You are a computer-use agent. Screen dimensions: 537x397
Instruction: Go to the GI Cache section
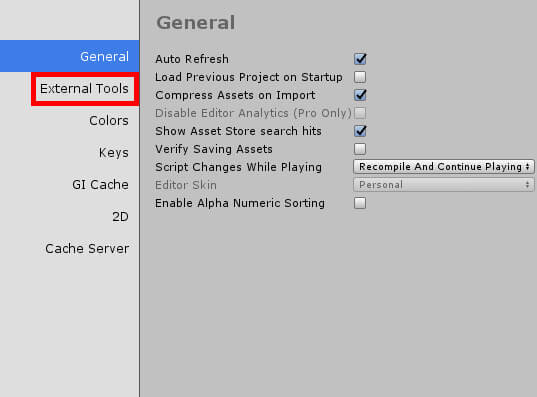100,185
